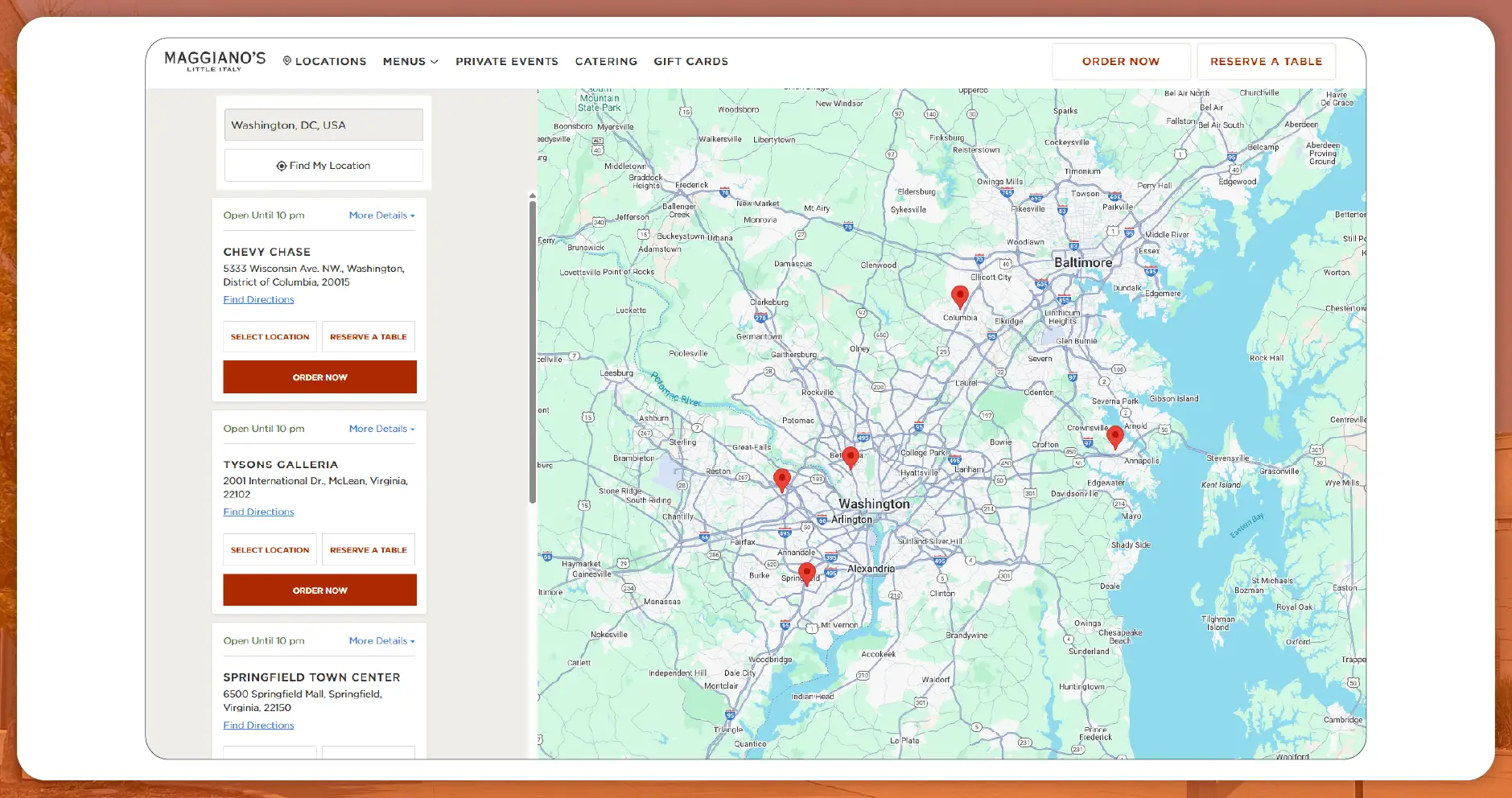Click RESERVE A TABLE in the header

coord(1264,61)
